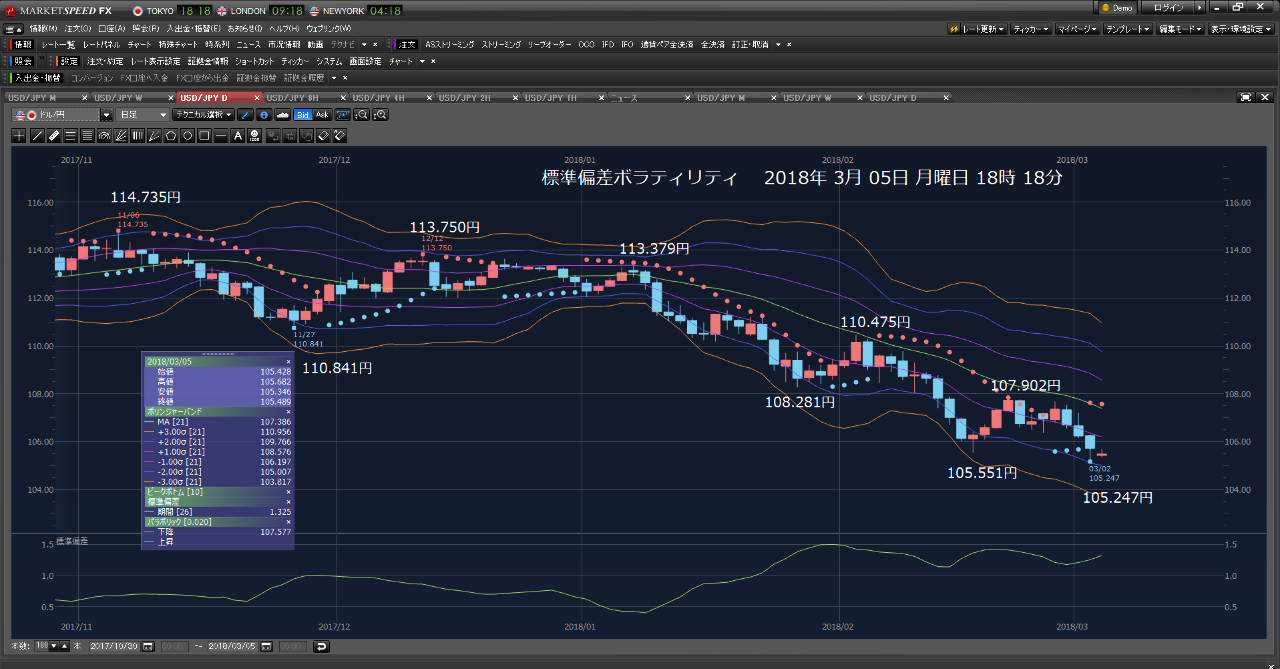Screen dimensions: 1280x669
Task: Toggle the mountain chart type icon
Action: tap(283, 116)
